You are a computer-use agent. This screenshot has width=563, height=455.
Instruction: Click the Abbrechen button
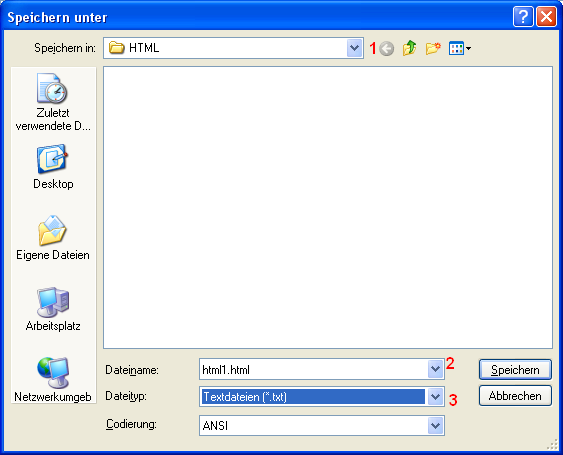[515, 396]
